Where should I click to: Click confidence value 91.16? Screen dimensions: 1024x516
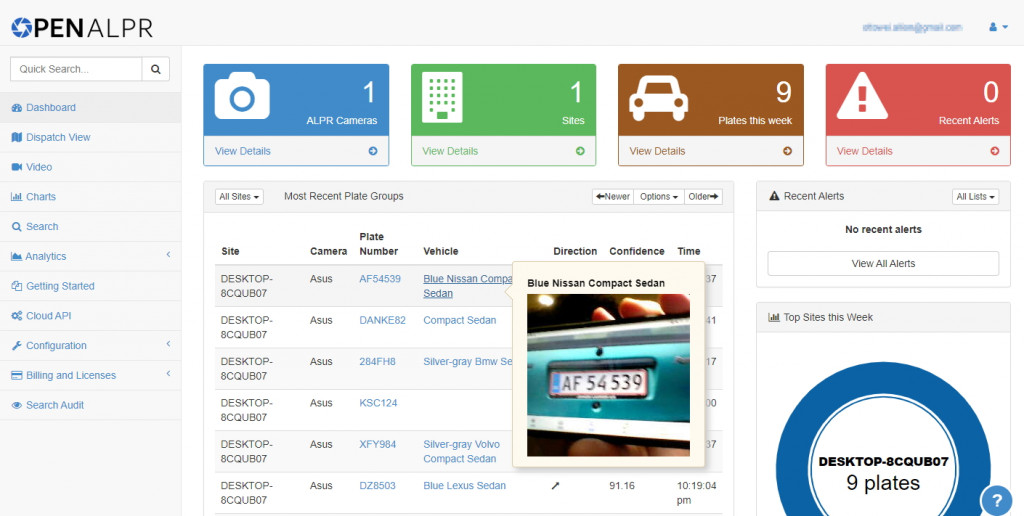click(620, 486)
